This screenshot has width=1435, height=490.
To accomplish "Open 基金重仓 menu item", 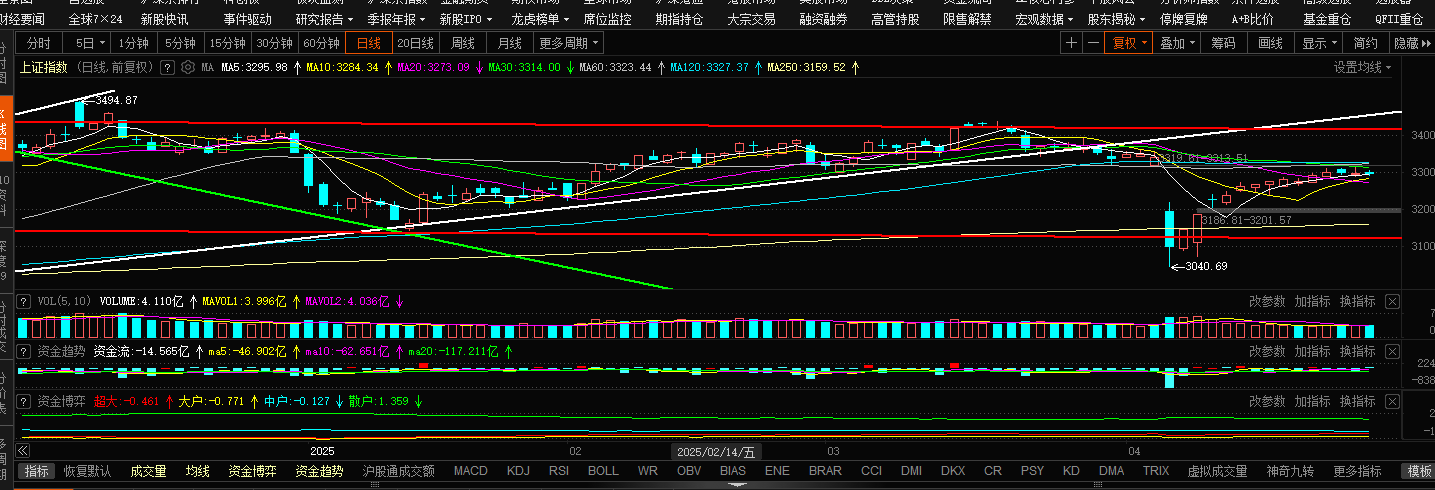I will [1327, 19].
